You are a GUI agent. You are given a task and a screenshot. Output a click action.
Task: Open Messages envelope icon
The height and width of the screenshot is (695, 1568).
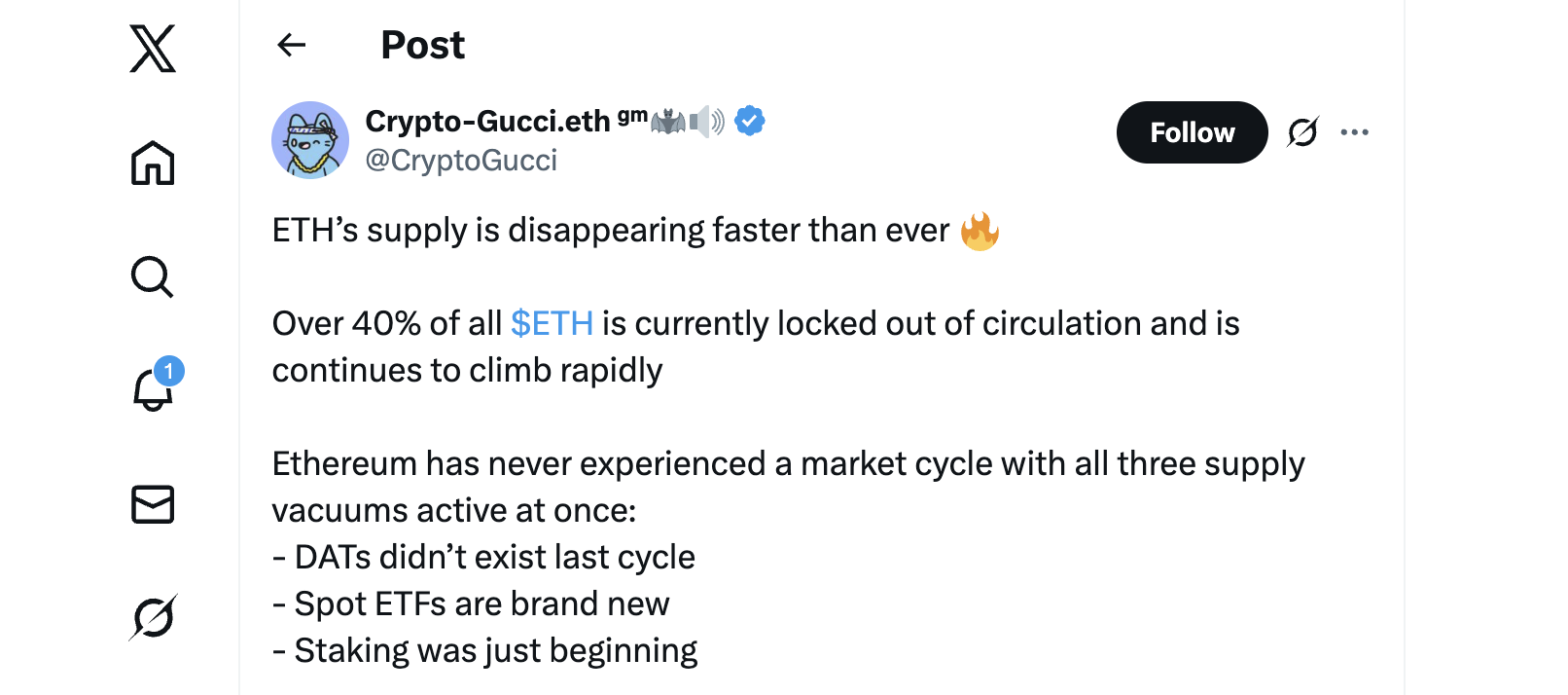coord(153,504)
